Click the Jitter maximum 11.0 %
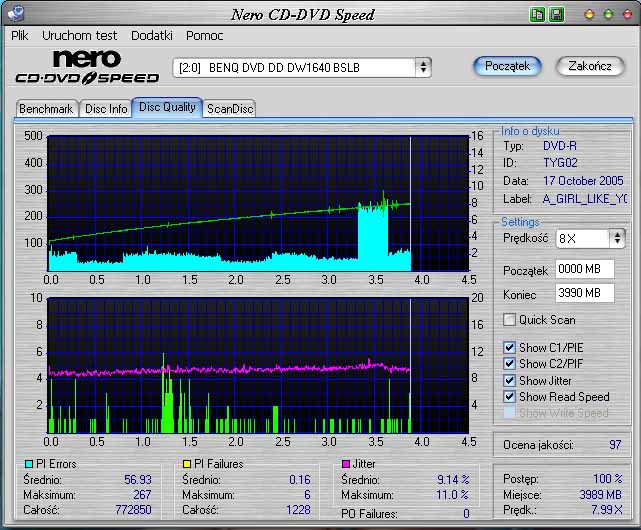The image size is (641, 530). [453, 495]
